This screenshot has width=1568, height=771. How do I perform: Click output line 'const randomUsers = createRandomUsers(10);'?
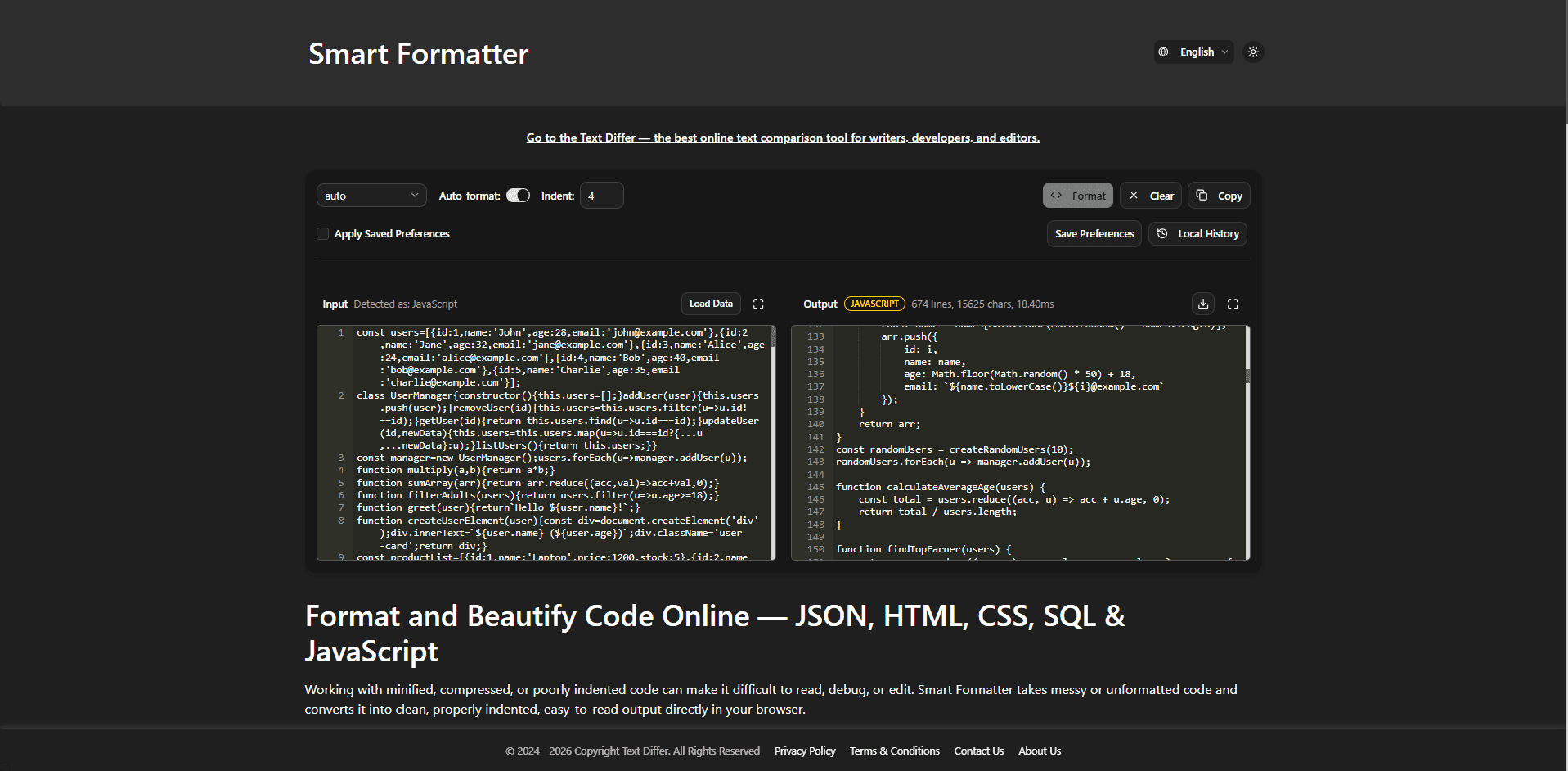coord(955,449)
